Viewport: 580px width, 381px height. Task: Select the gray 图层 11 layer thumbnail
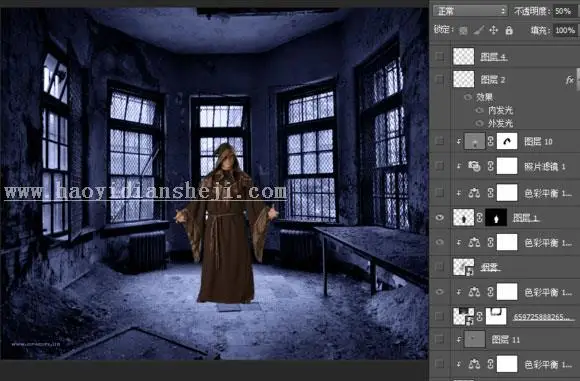tap(475, 339)
